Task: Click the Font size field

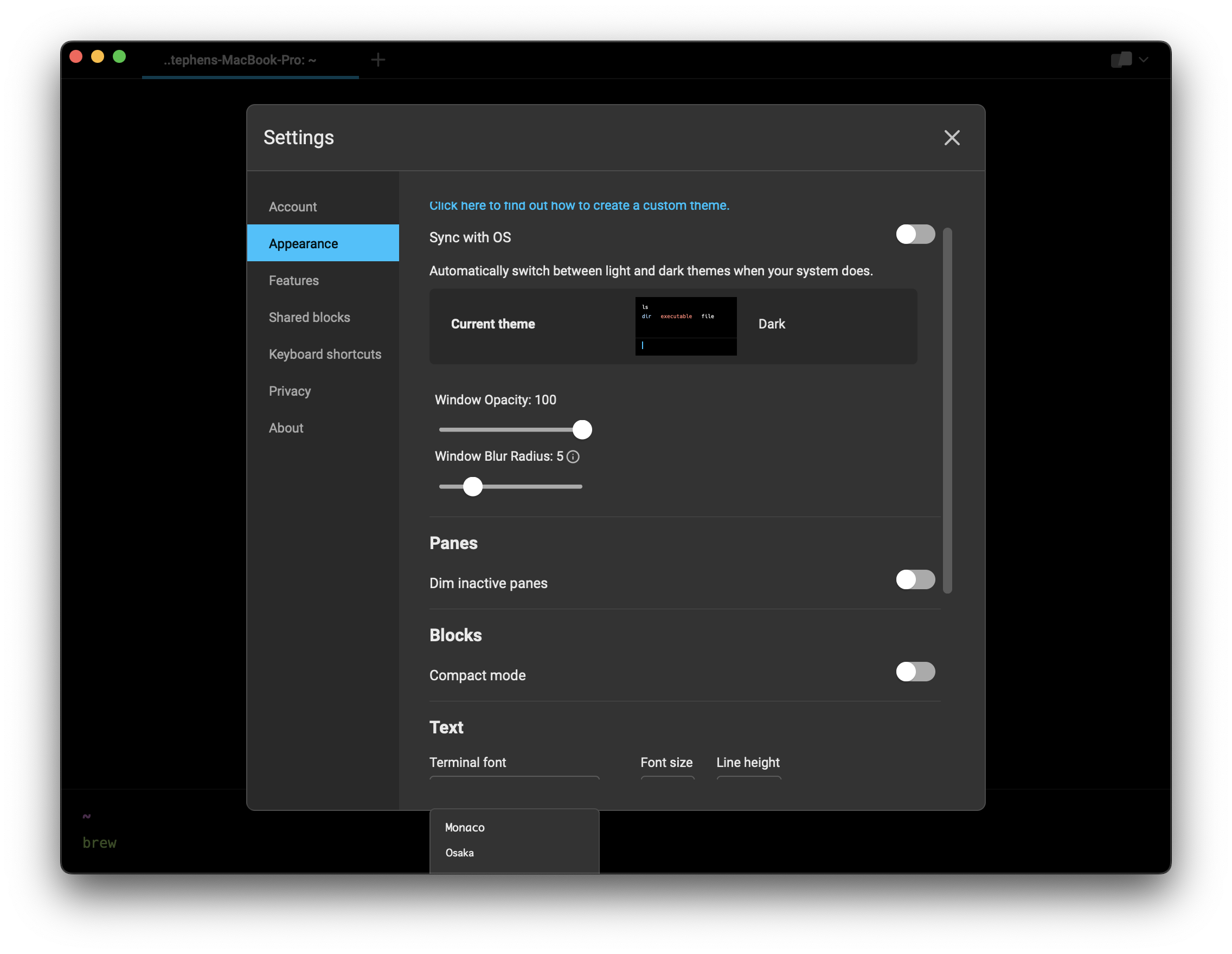Action: tap(668, 778)
